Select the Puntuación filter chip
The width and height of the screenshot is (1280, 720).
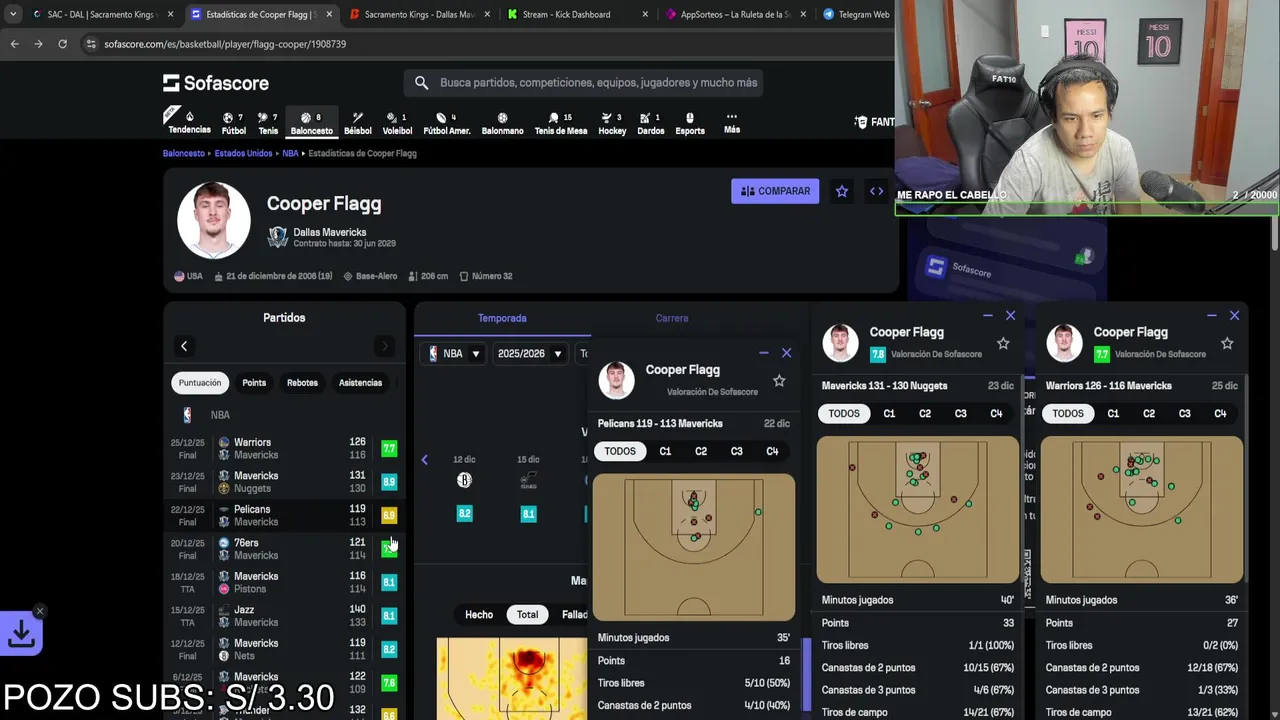click(x=200, y=383)
